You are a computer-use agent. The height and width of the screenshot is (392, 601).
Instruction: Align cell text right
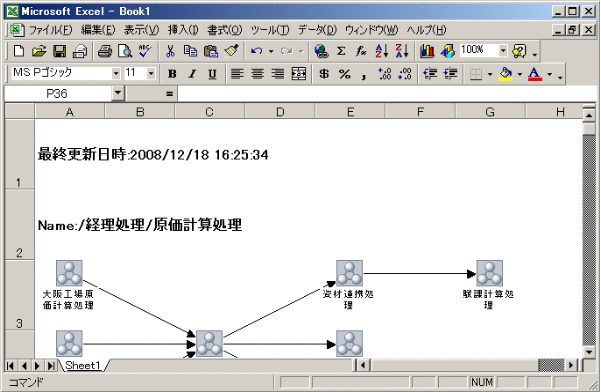278,74
